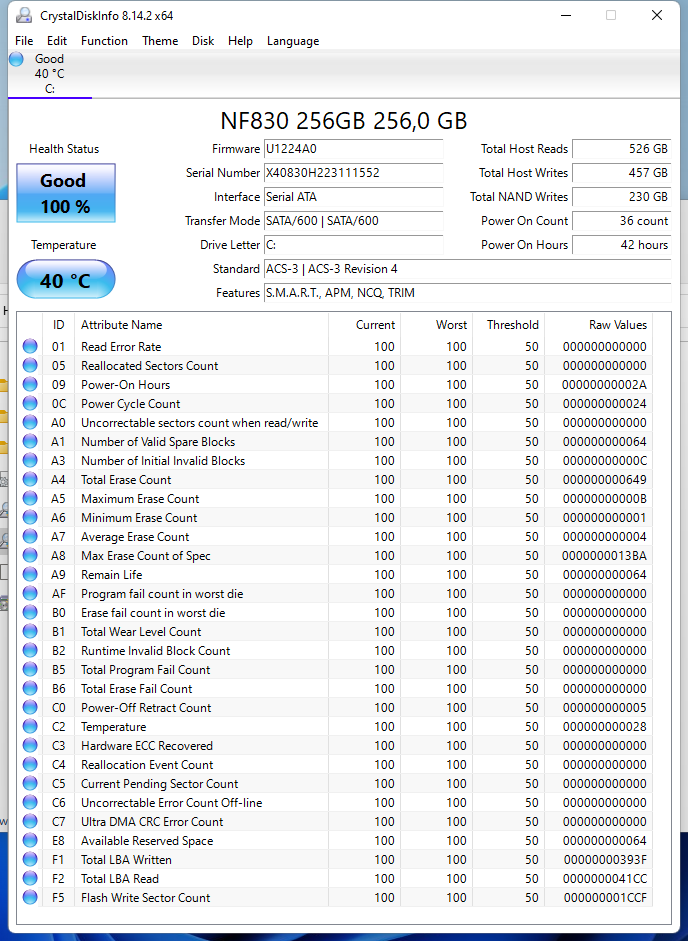Select the Uncorrectable Error Count Off-line row
Image resolution: width=688 pixels, height=941 pixels.
[335, 802]
